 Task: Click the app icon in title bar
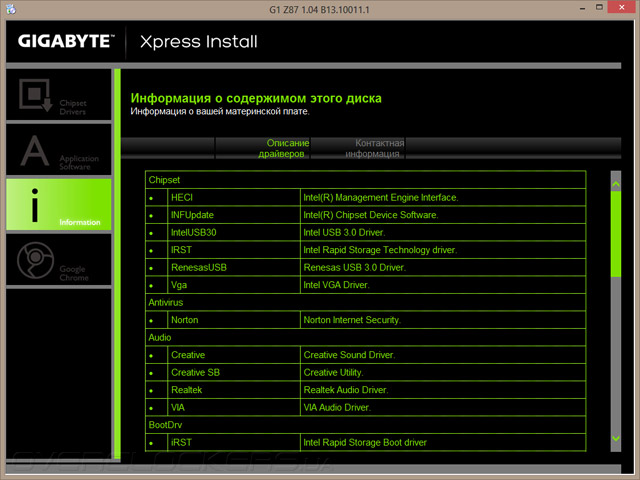click(x=11, y=9)
